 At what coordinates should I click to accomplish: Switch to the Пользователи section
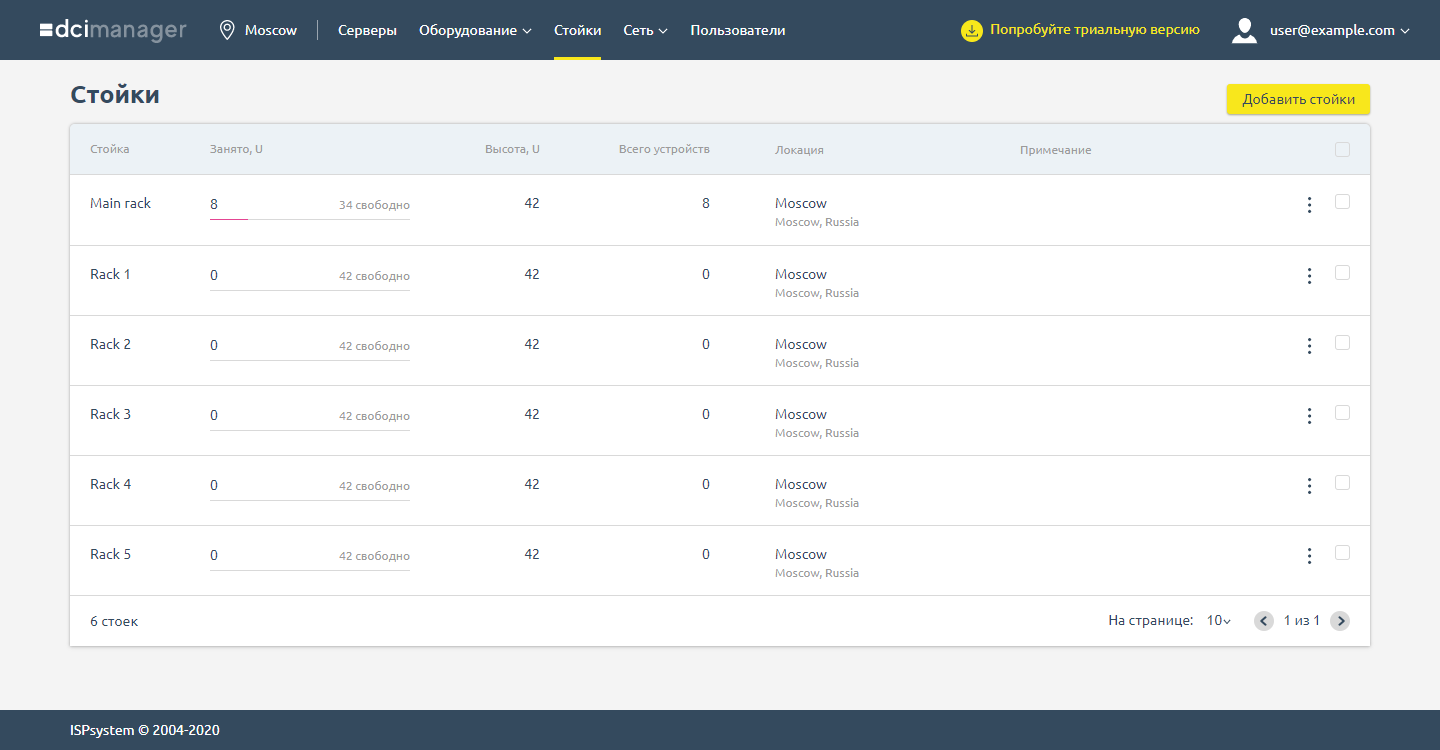(x=737, y=30)
